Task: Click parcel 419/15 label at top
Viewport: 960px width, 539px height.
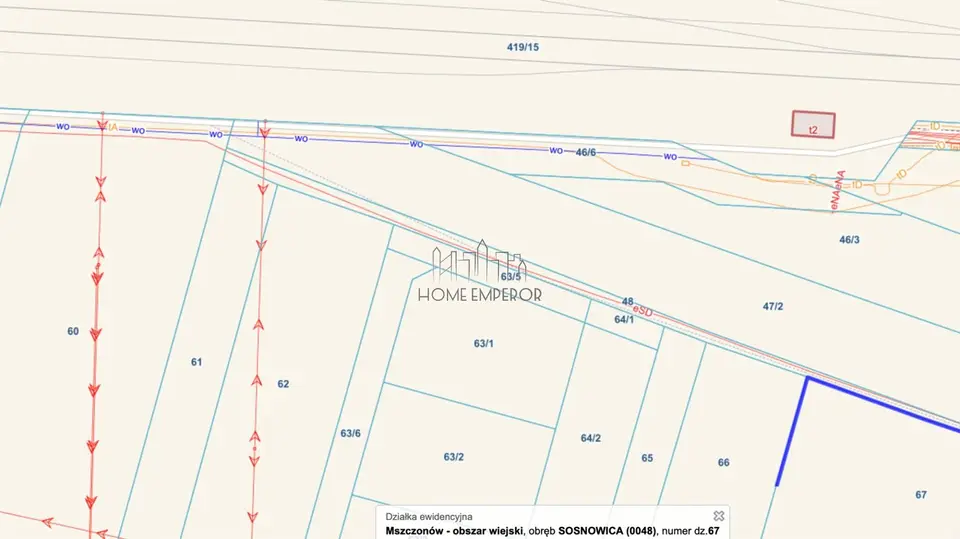Action: (523, 47)
